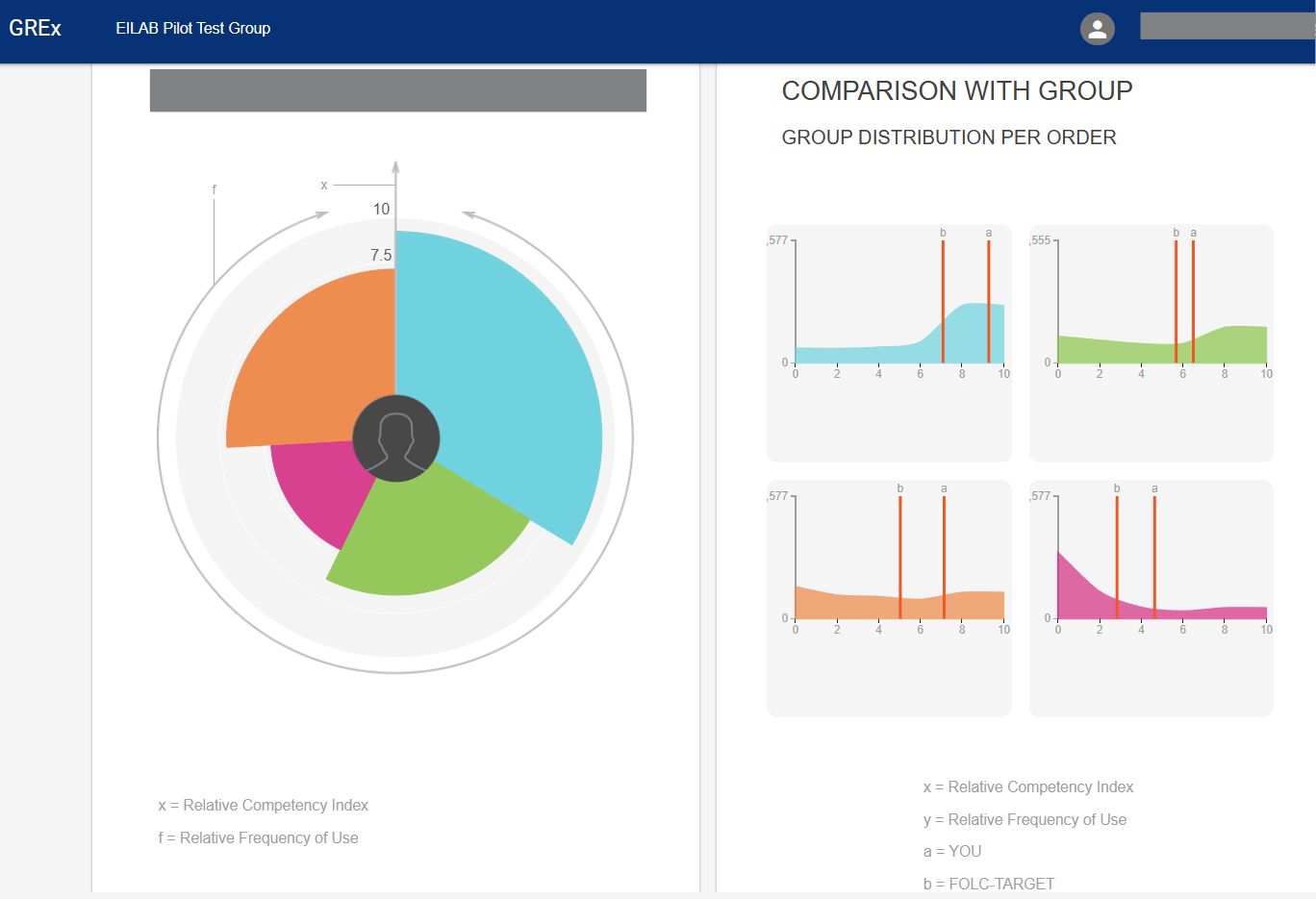The height and width of the screenshot is (899, 1316).
Task: Toggle the YOU marker on the cyan distribution
Action: click(988, 298)
